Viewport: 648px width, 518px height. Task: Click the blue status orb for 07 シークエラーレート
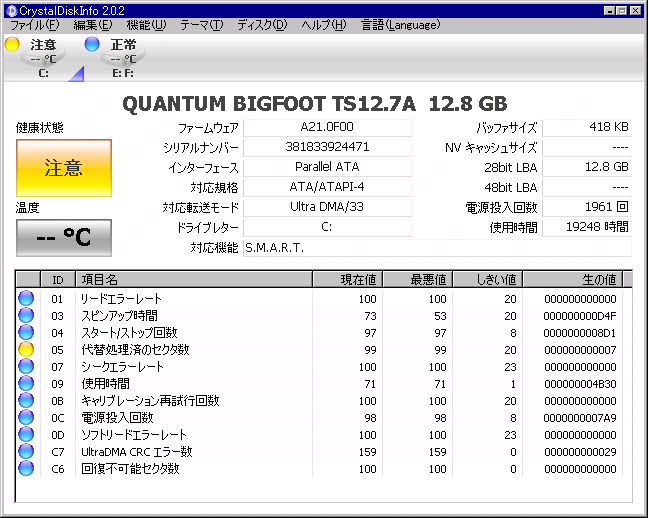click(26, 367)
